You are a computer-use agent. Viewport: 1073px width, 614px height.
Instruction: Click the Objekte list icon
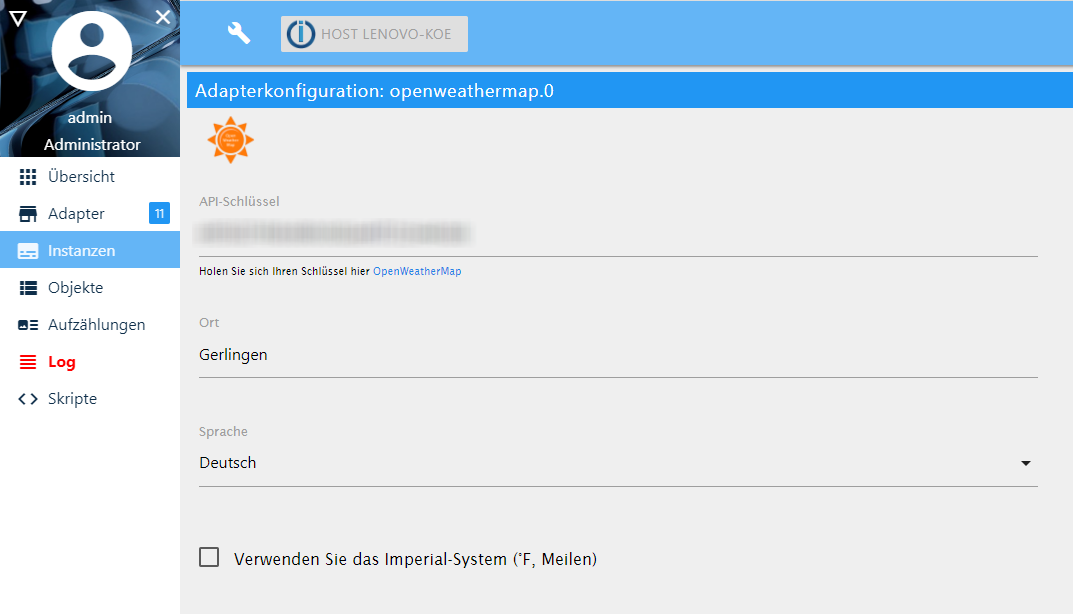[28, 288]
